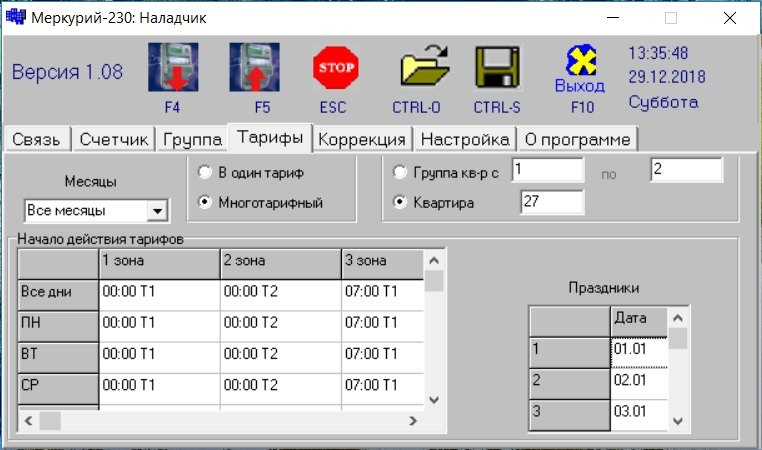Save with the CTRL-S floppy disk icon

(497, 67)
